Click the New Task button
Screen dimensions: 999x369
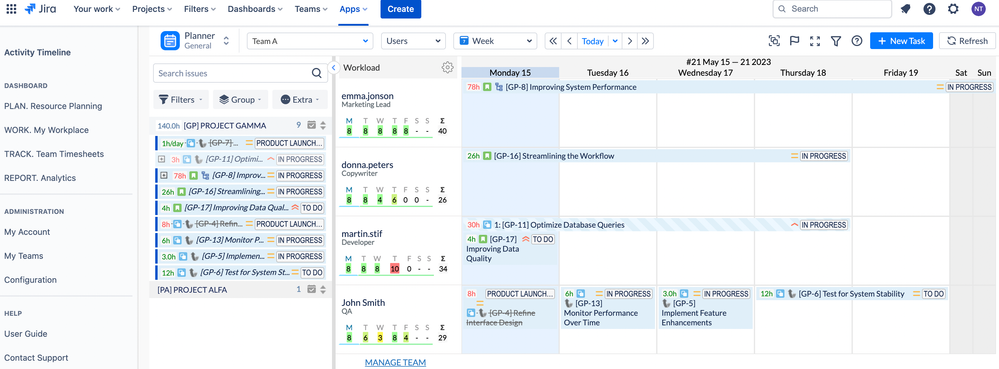pyautogui.click(x=902, y=41)
